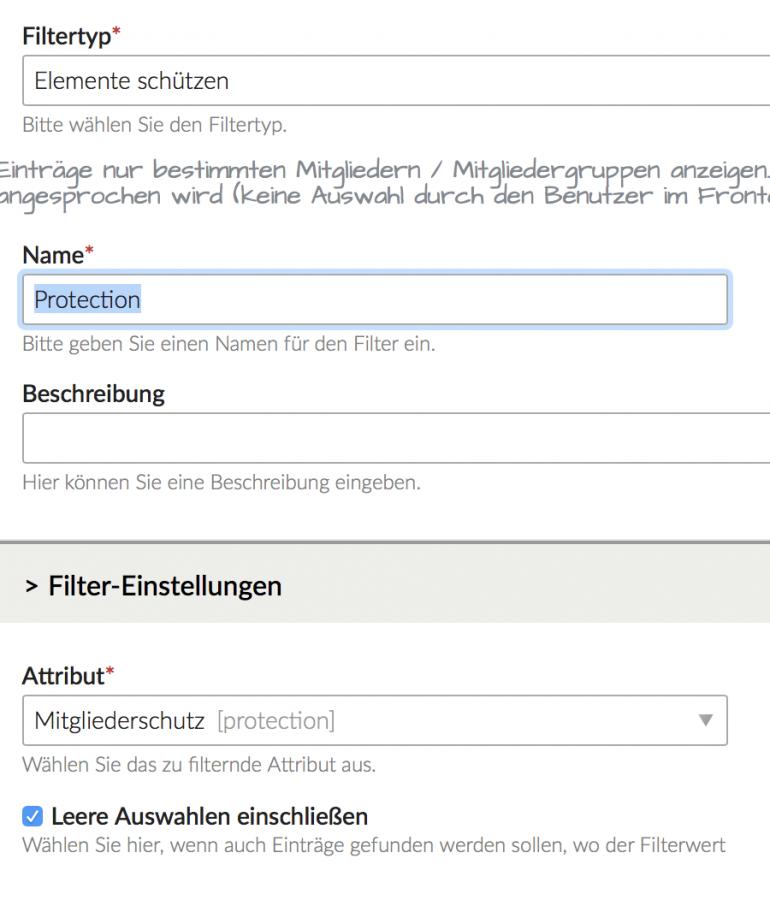Click hint Bitte geben Sie einen Namen

tap(229, 344)
